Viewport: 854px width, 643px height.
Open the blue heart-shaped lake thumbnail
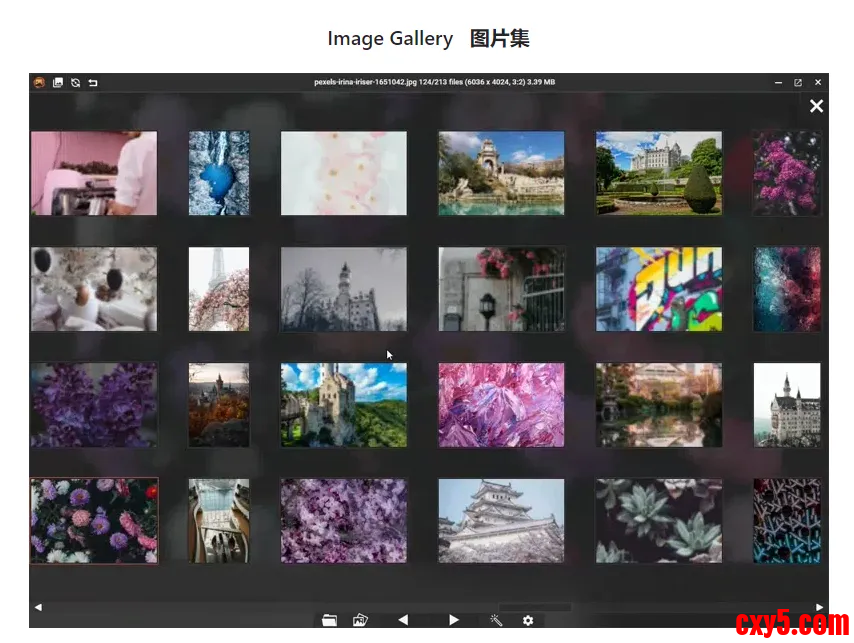coord(219,173)
